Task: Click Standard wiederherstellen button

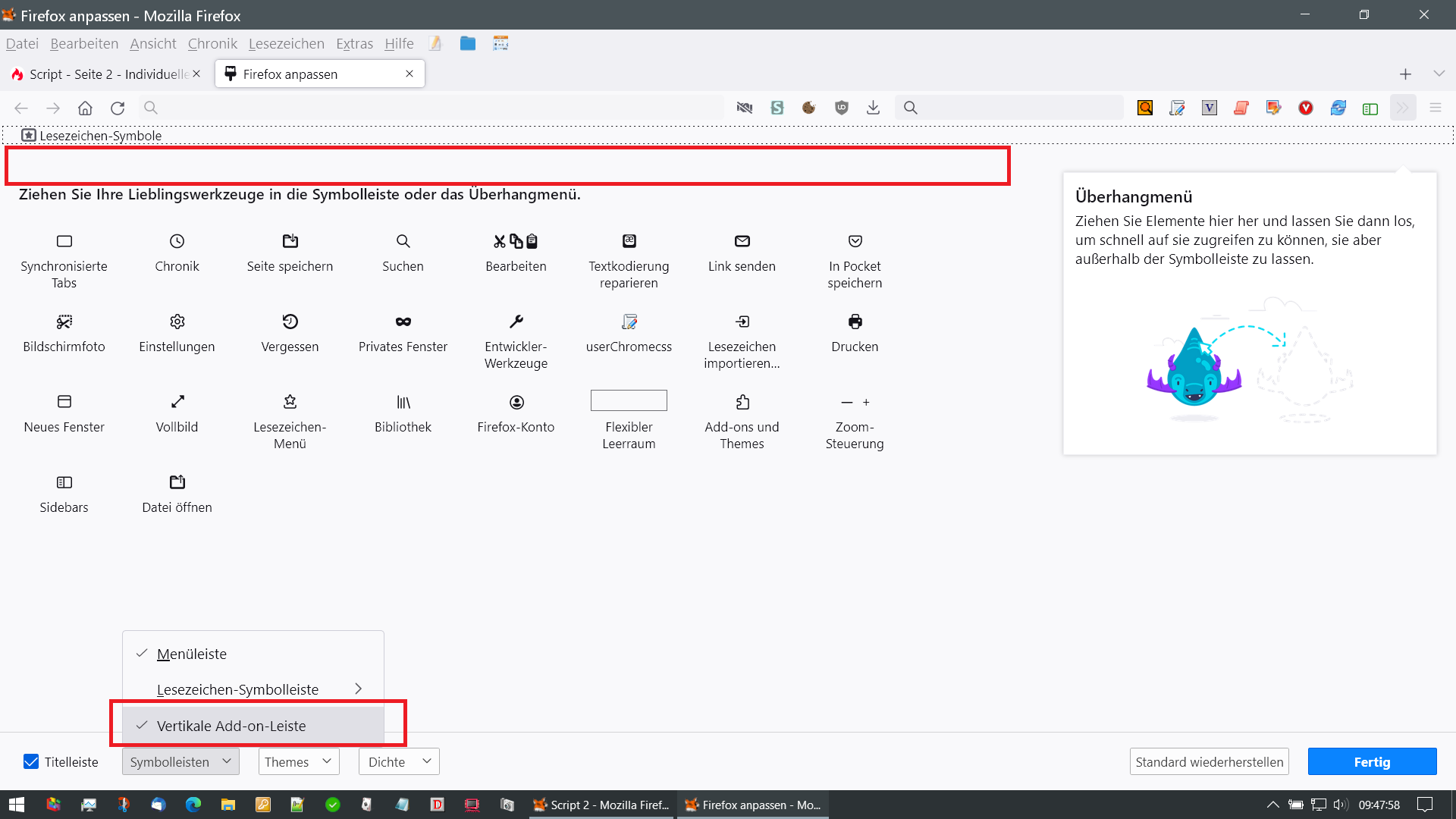Action: (1209, 761)
